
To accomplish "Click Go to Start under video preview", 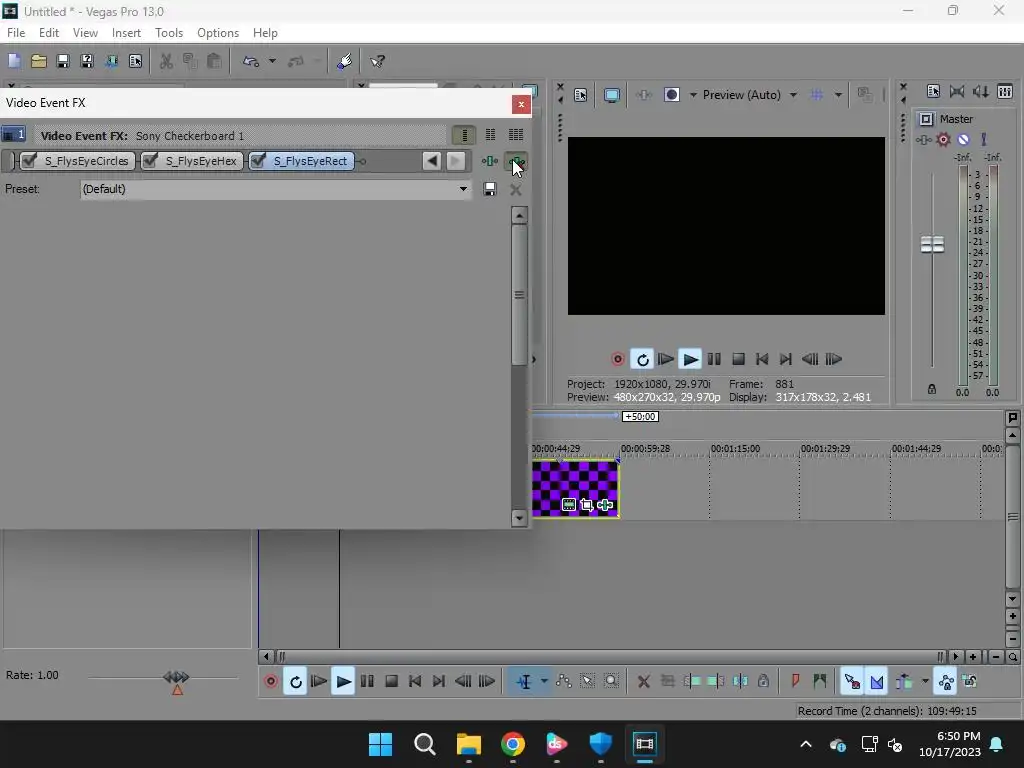I will pos(761,359).
